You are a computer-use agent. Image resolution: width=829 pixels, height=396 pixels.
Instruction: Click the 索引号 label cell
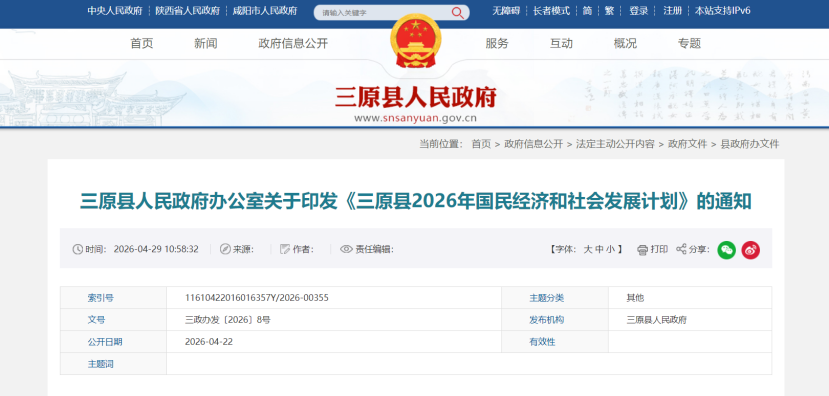tap(113, 298)
